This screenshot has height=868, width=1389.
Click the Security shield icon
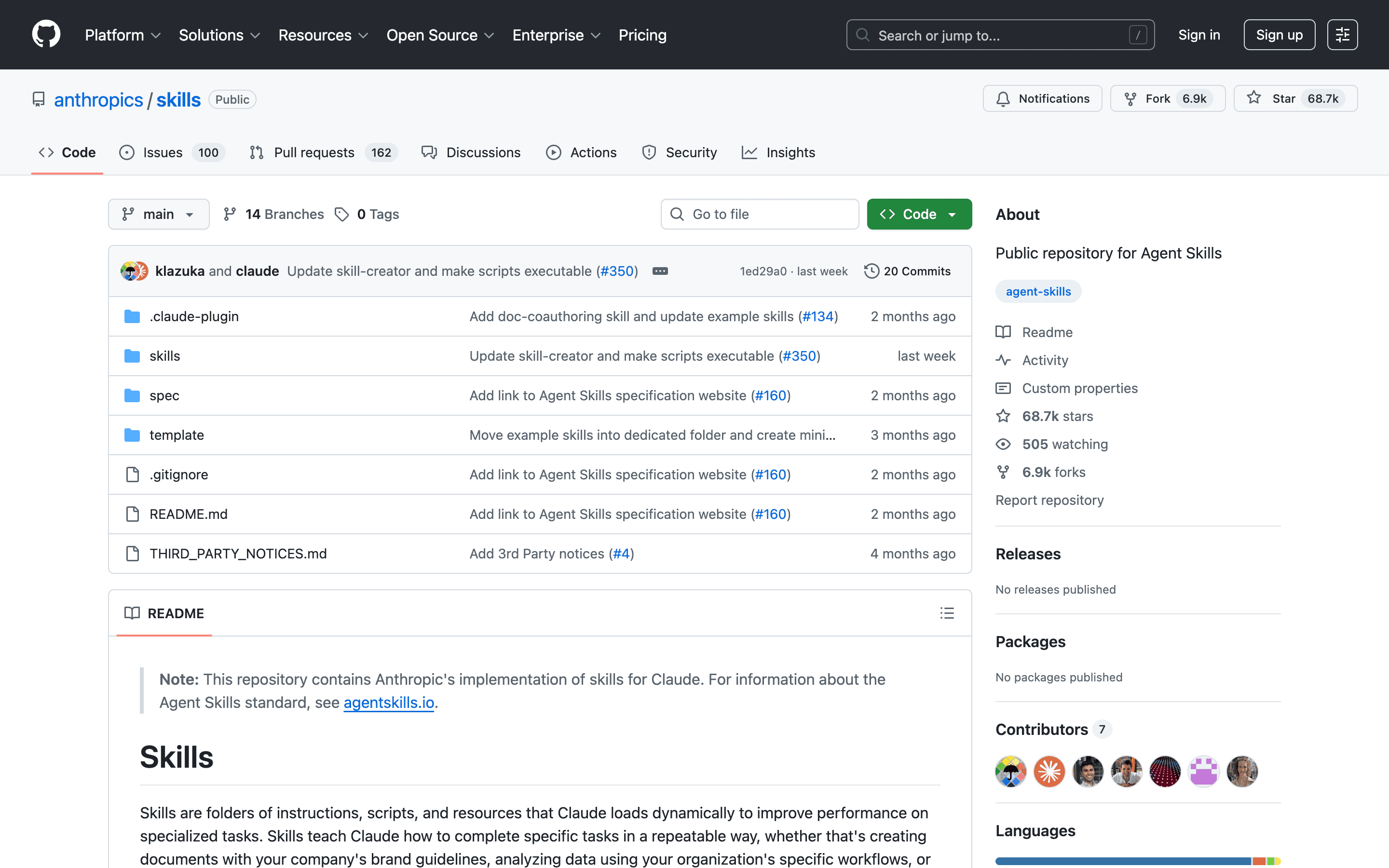pyautogui.click(x=648, y=152)
